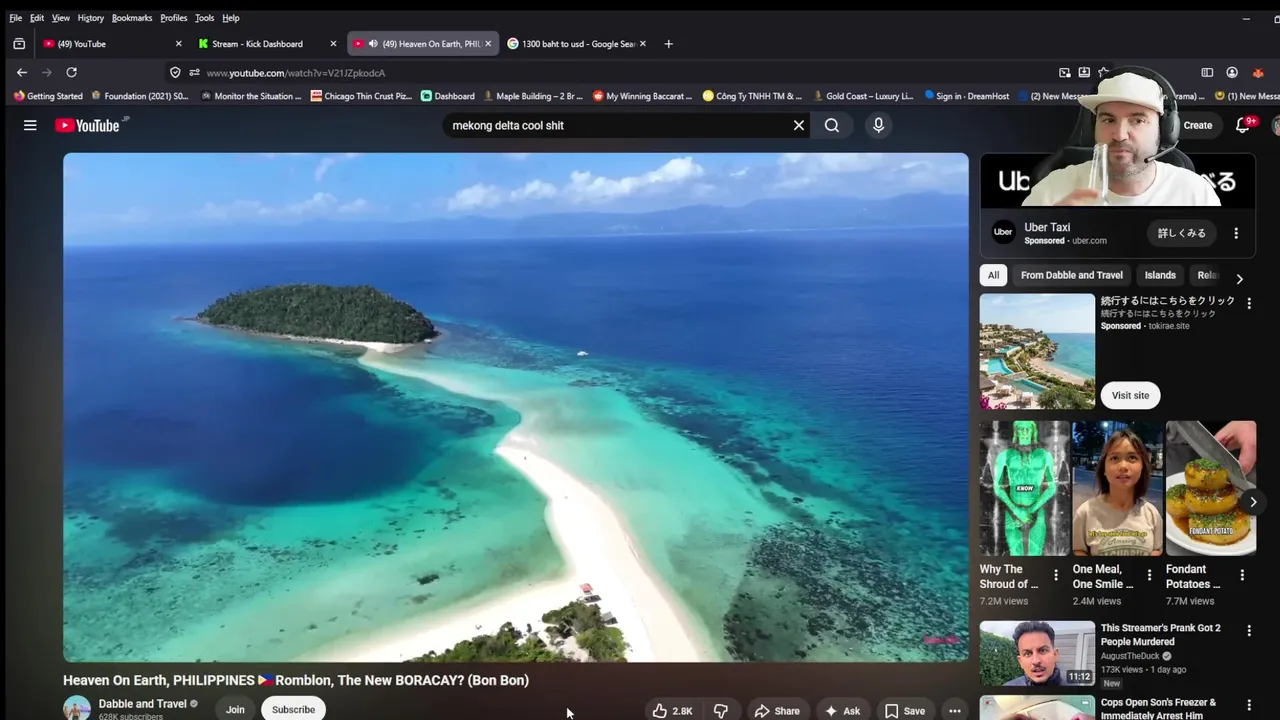Run the search with the magnifier button
1280x720 pixels.
tap(832, 125)
